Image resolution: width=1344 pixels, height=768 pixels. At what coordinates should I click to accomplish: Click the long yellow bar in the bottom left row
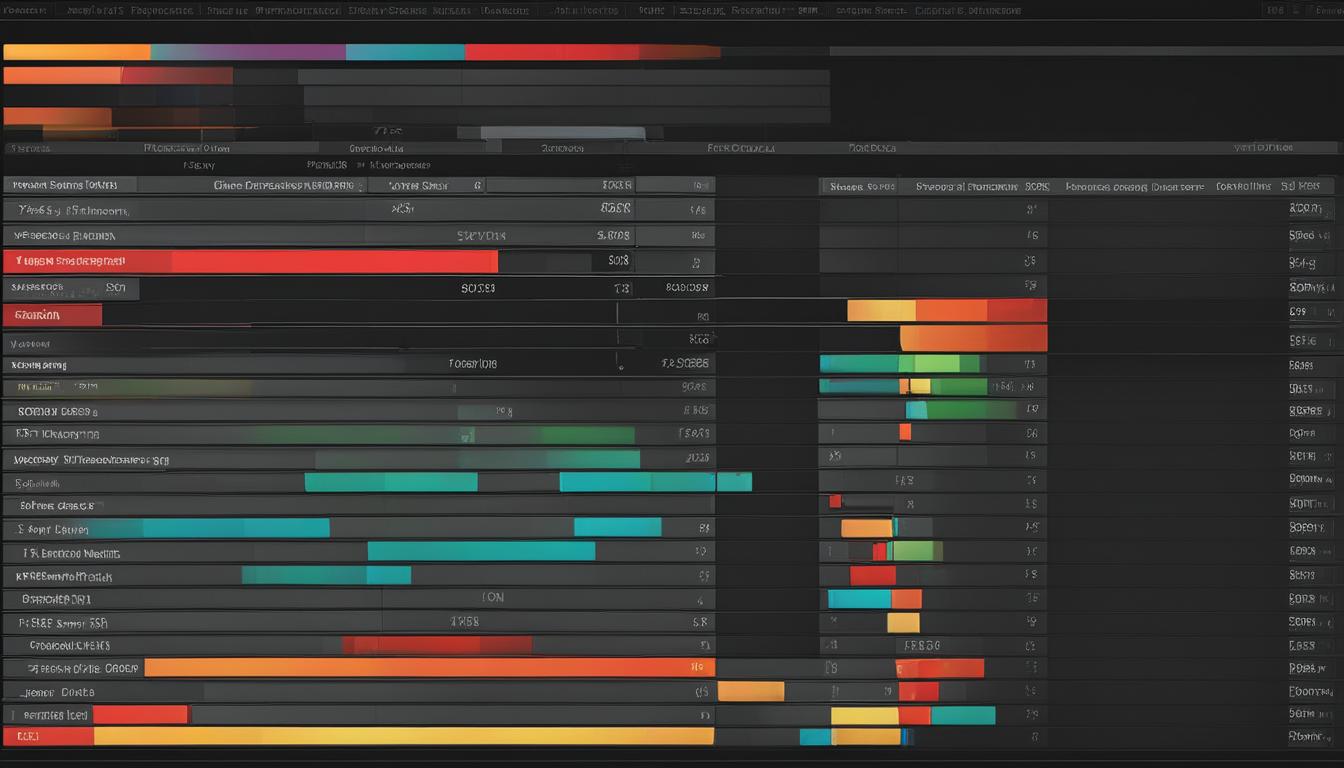pyautogui.click(x=403, y=737)
